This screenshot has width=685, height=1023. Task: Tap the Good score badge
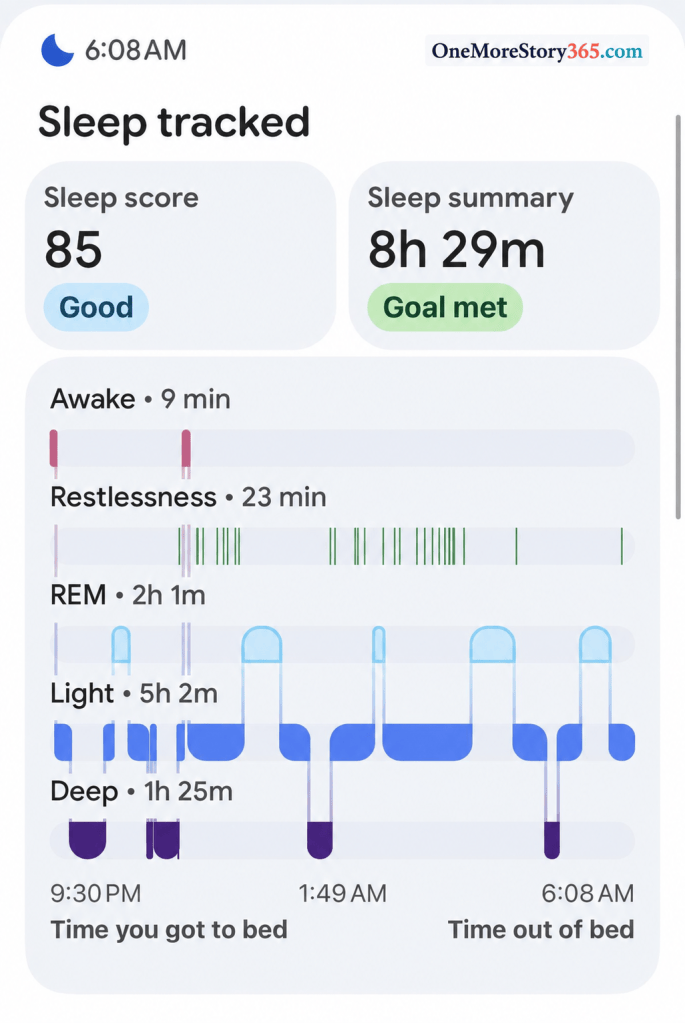pos(97,307)
